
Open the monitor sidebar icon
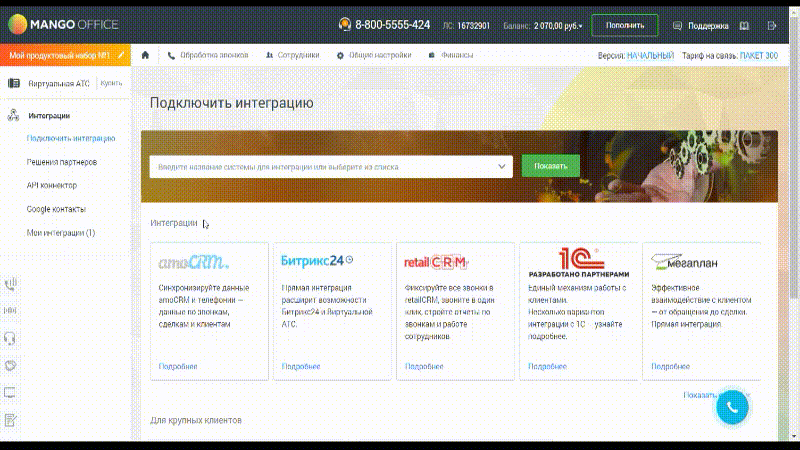coord(10,392)
